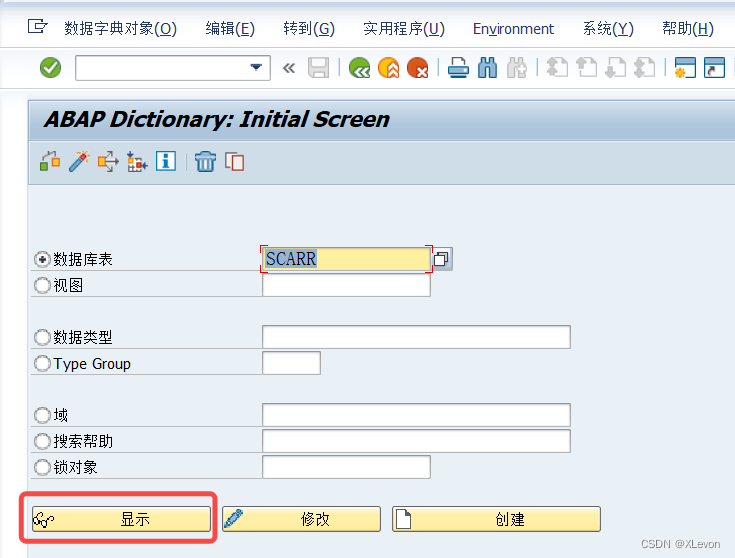
Task: Open the Environment menu
Action: (513, 29)
